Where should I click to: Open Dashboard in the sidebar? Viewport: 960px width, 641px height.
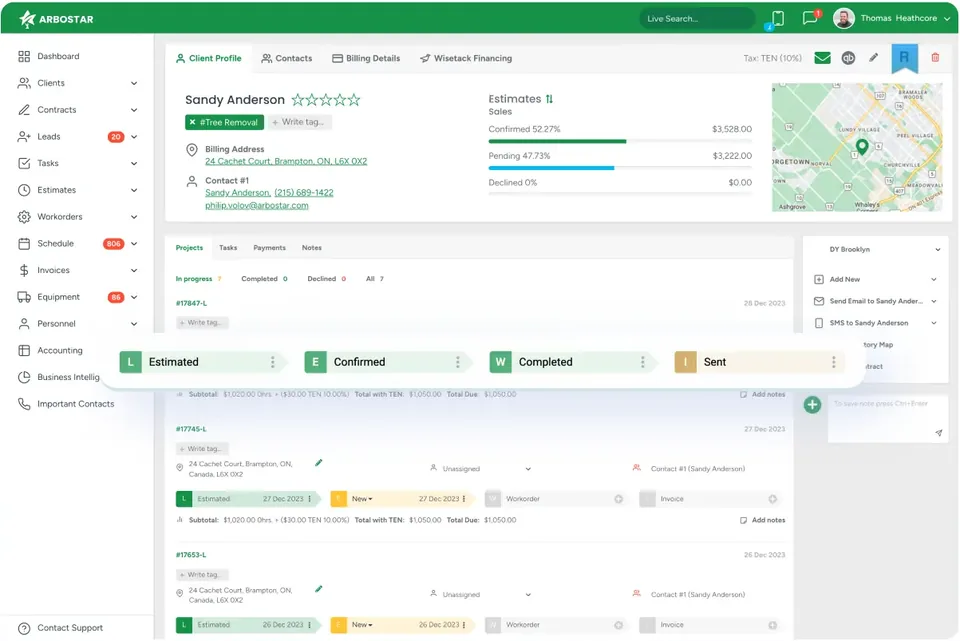pyautogui.click(x=58, y=56)
